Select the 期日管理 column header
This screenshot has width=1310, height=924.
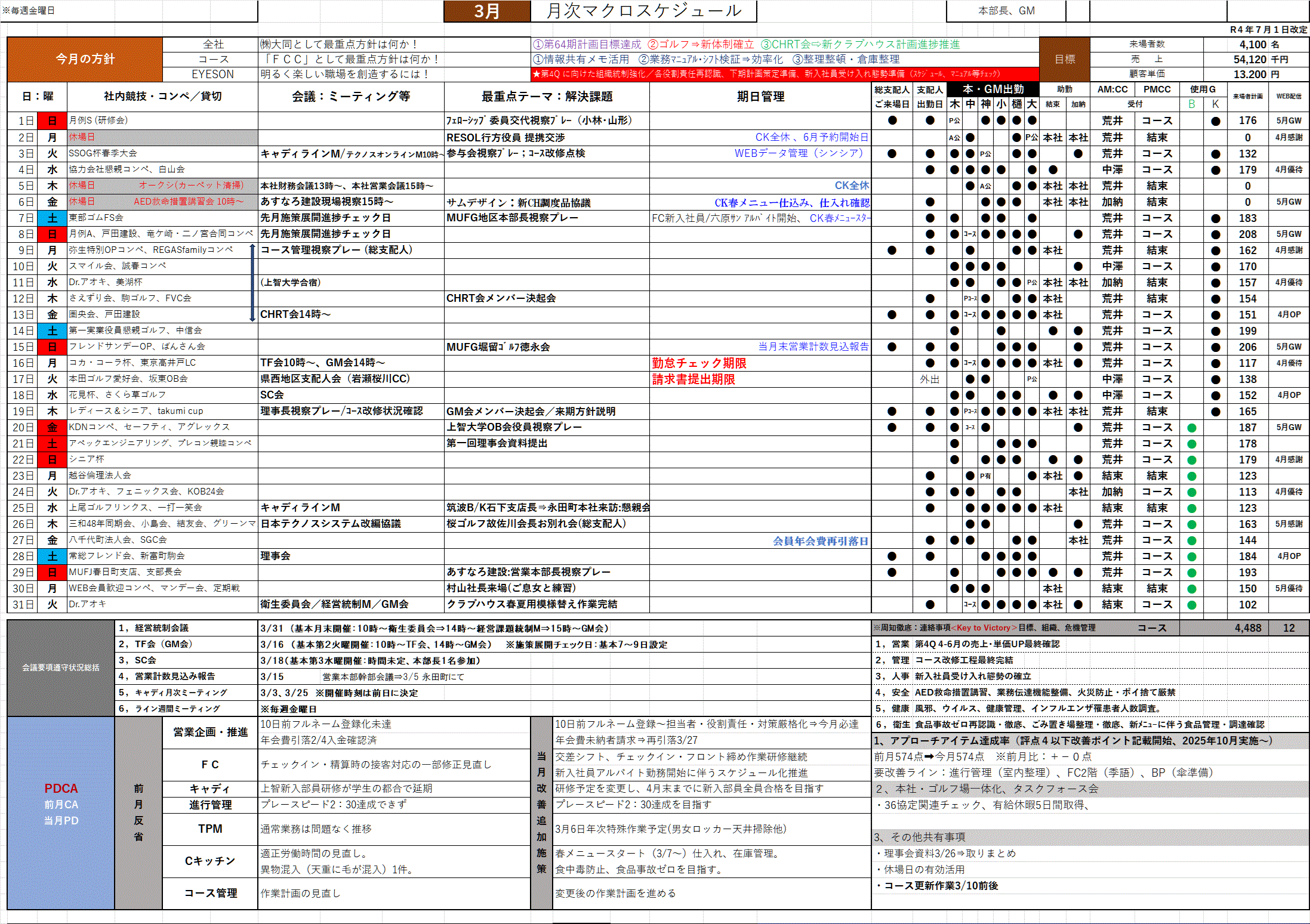(760, 97)
